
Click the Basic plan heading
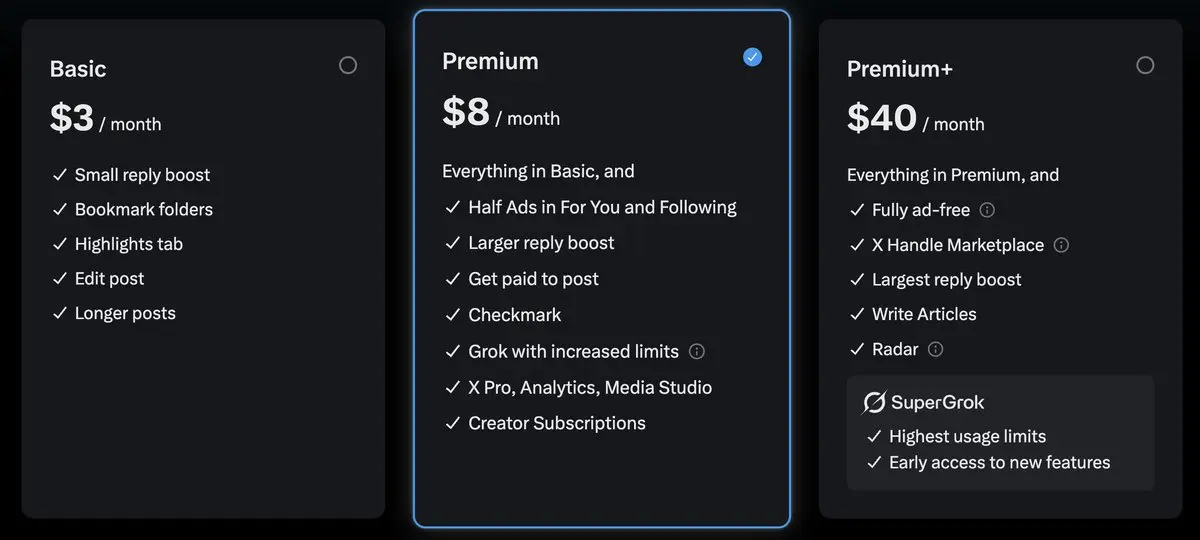[x=78, y=69]
